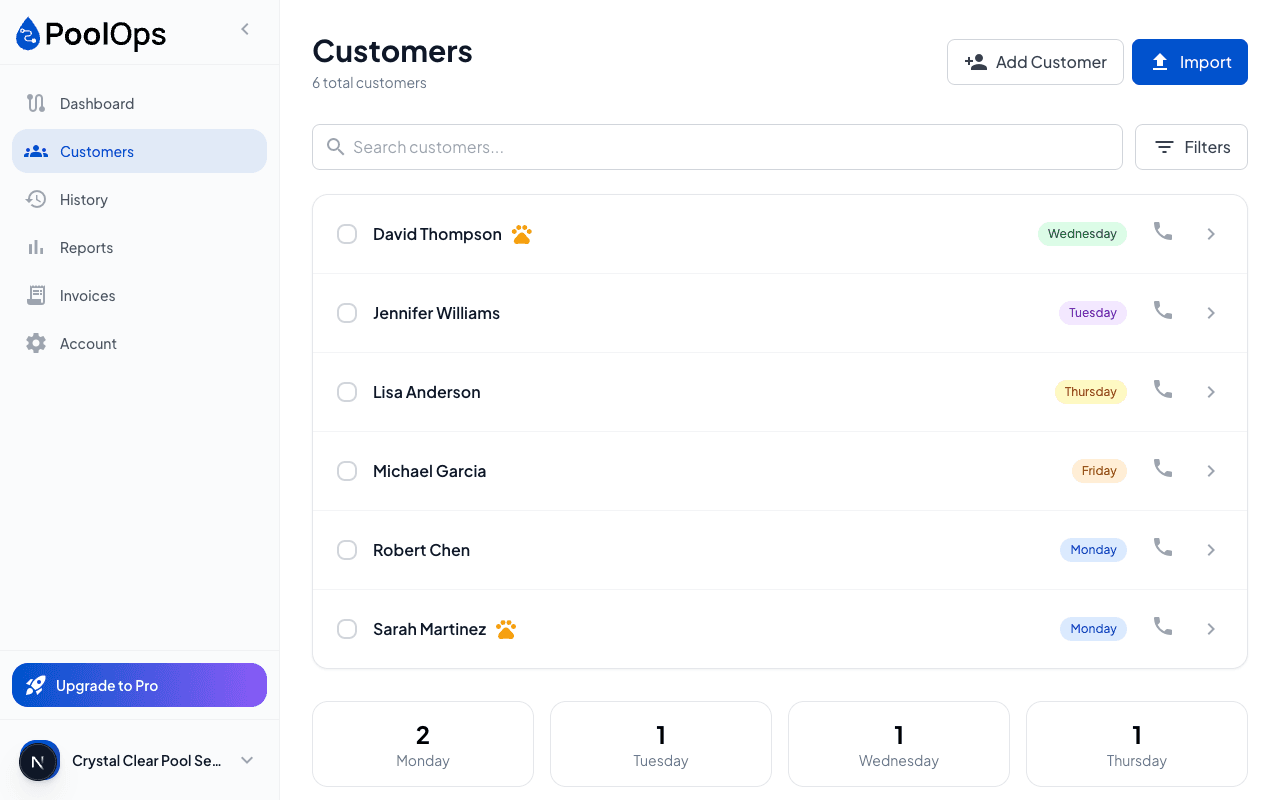
Task: Select Lisa Anderson's checkbox
Action: (x=347, y=391)
